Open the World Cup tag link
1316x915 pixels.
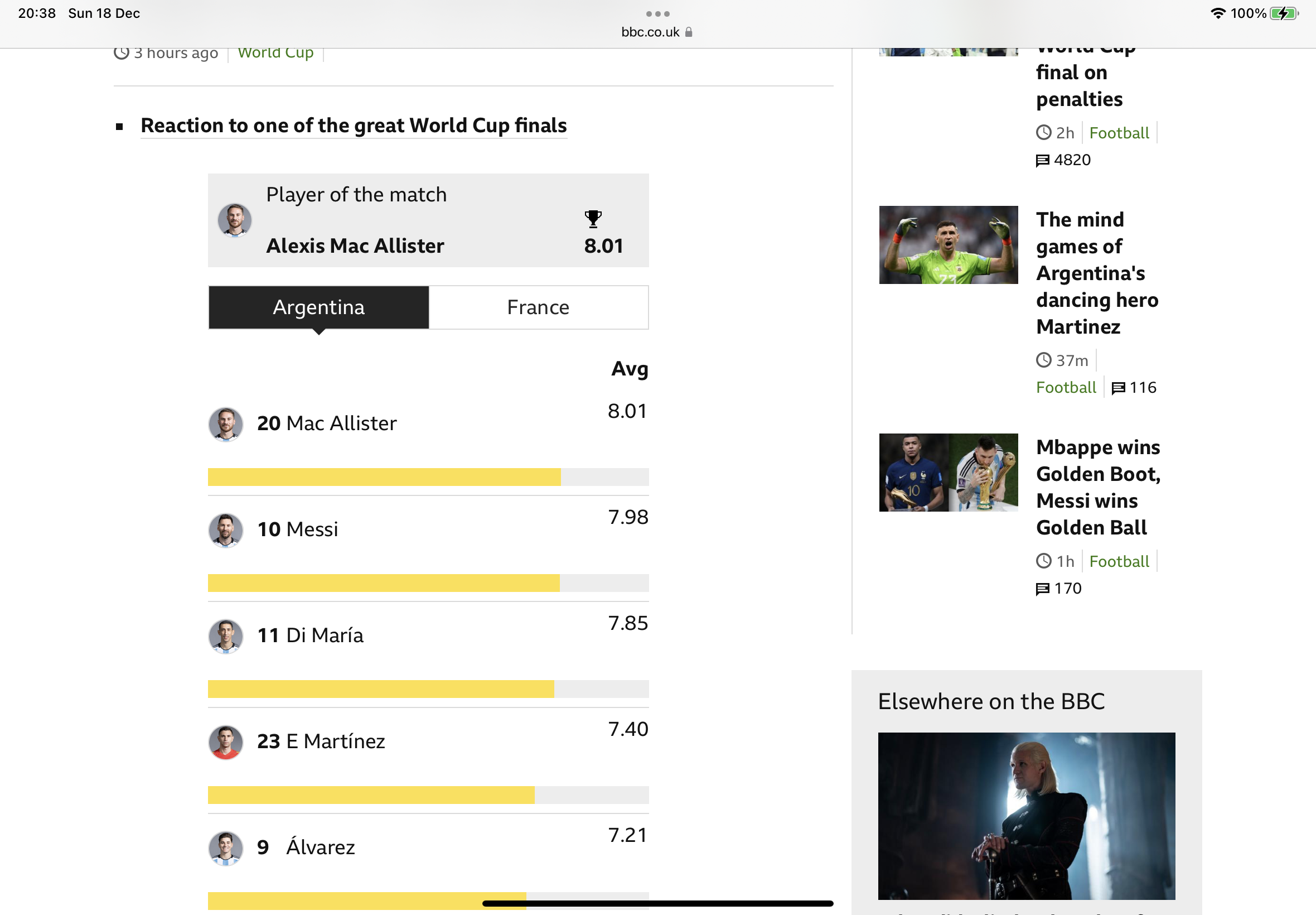(x=275, y=53)
